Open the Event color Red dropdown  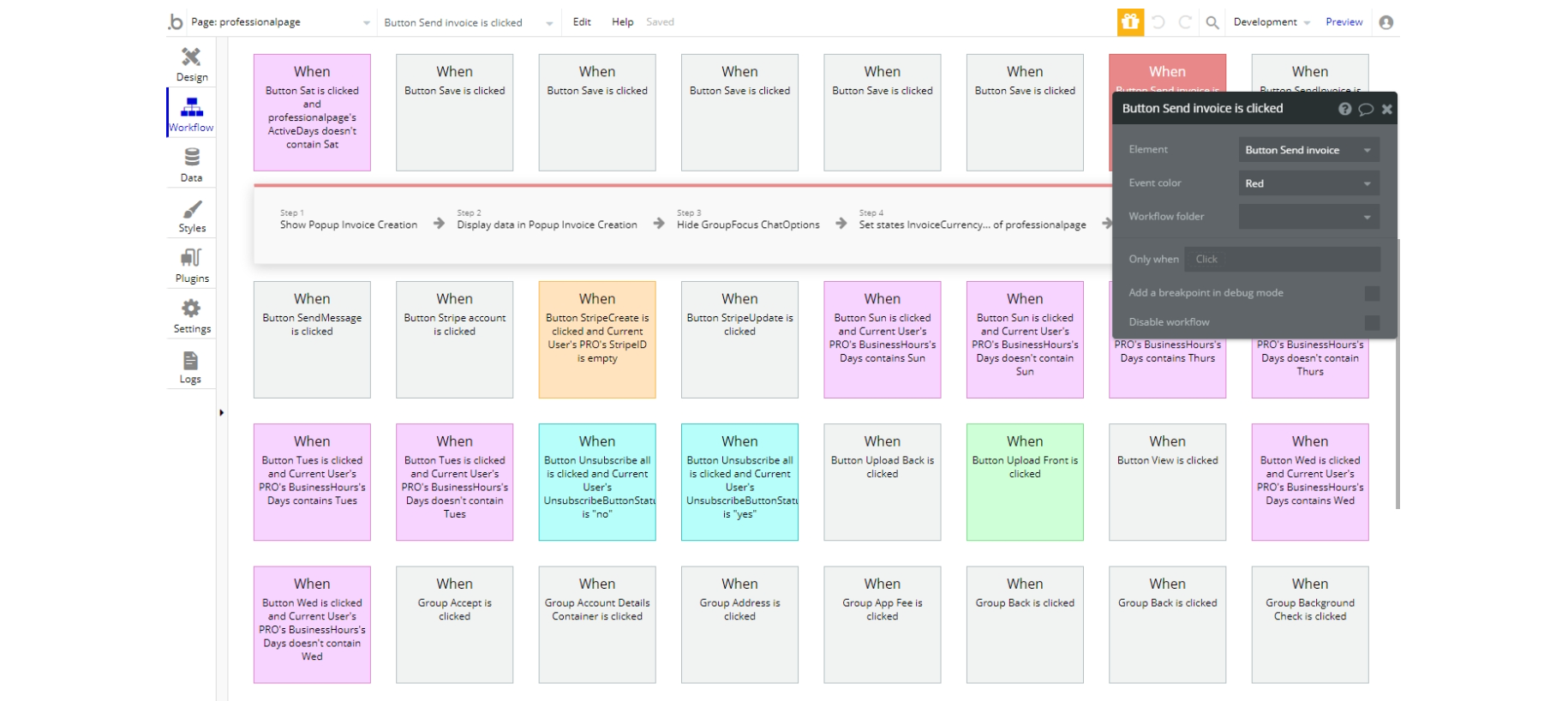[1309, 183]
